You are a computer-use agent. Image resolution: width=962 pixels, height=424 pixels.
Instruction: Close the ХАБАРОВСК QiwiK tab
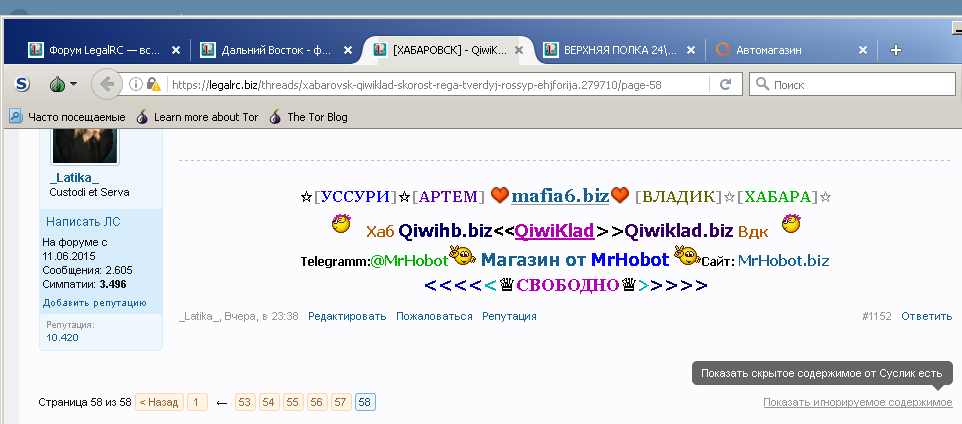click(x=519, y=50)
